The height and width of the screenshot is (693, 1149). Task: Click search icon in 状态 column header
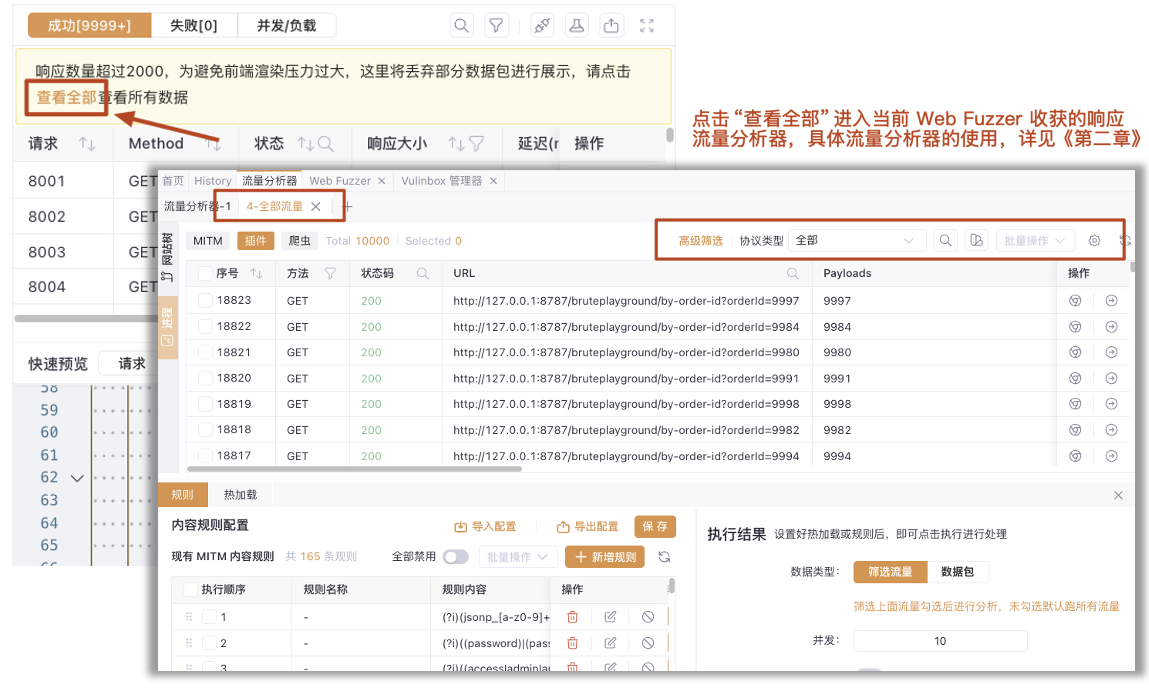click(x=325, y=144)
